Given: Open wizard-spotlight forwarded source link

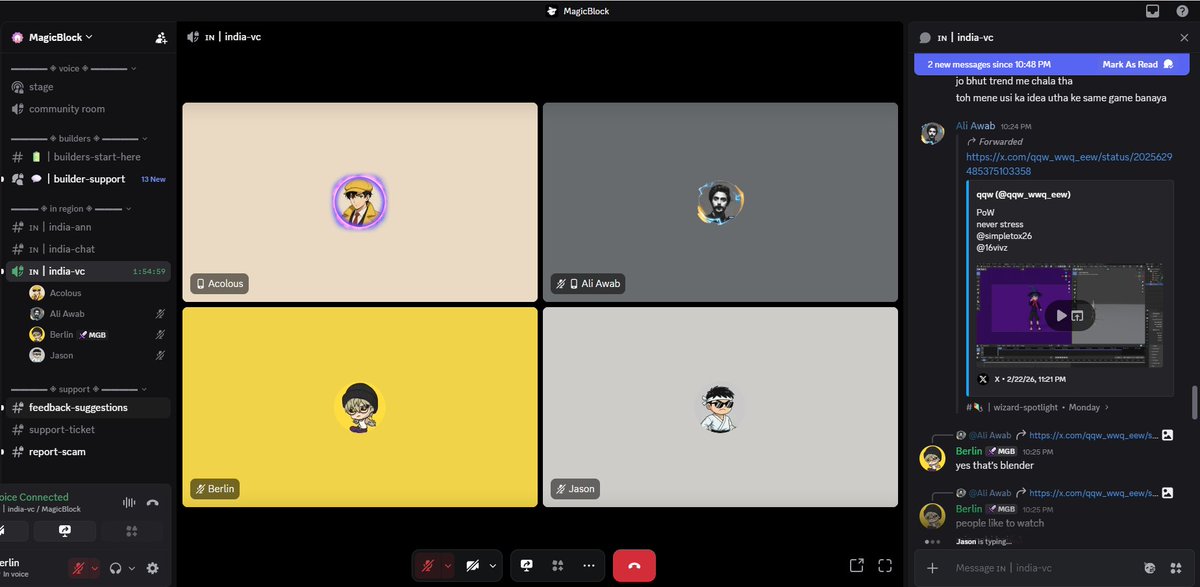Looking at the screenshot, I should [1039, 407].
